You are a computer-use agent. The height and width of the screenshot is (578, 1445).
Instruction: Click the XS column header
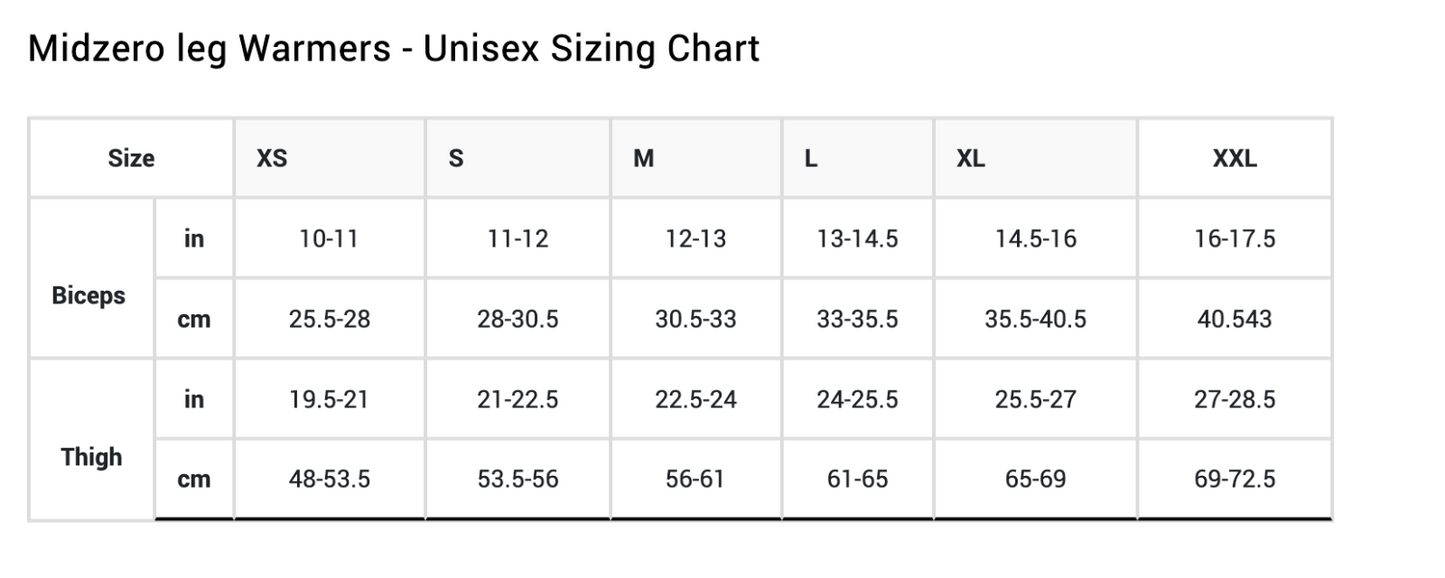[x=272, y=158]
